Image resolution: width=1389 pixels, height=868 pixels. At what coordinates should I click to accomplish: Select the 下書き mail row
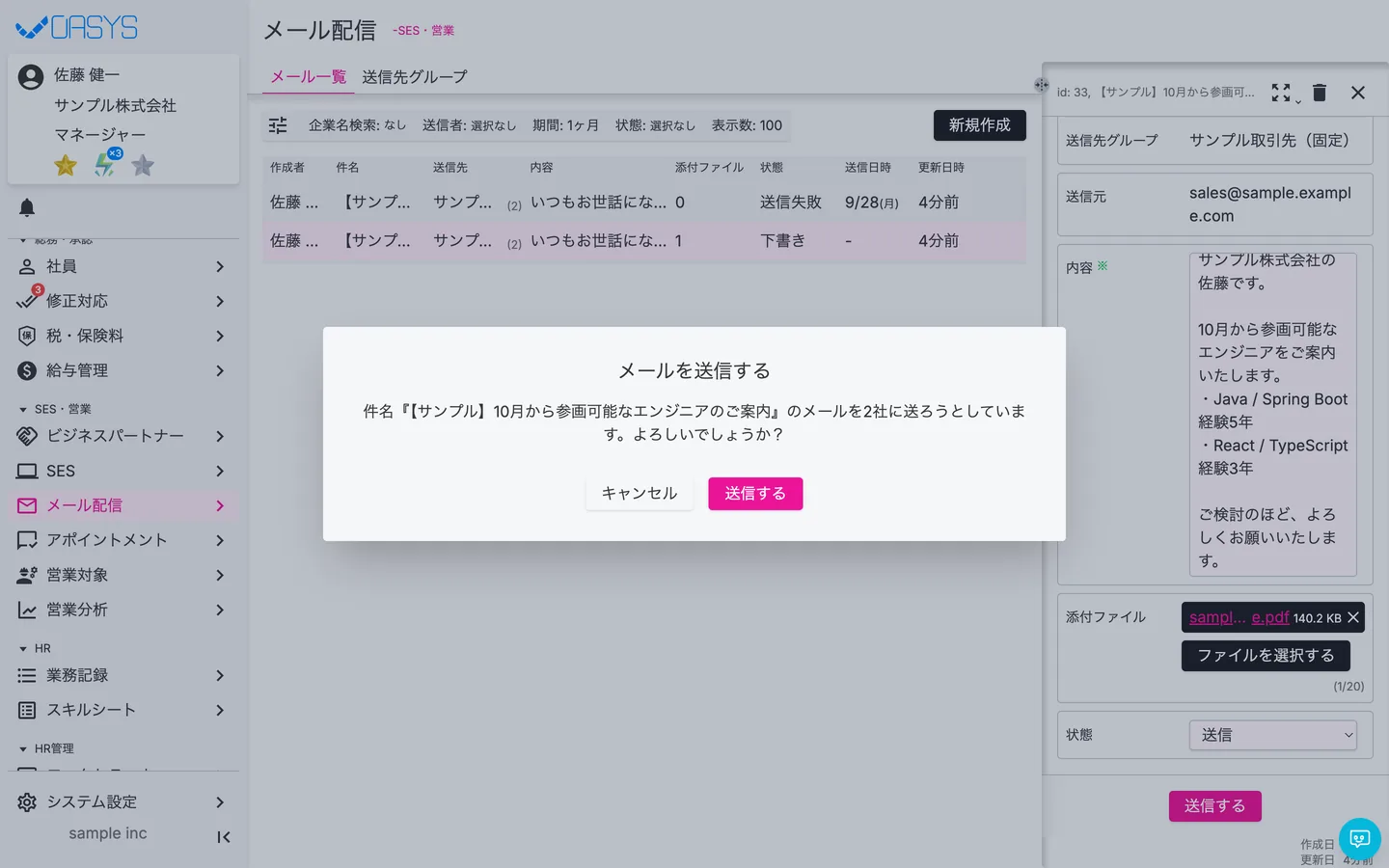(x=644, y=241)
